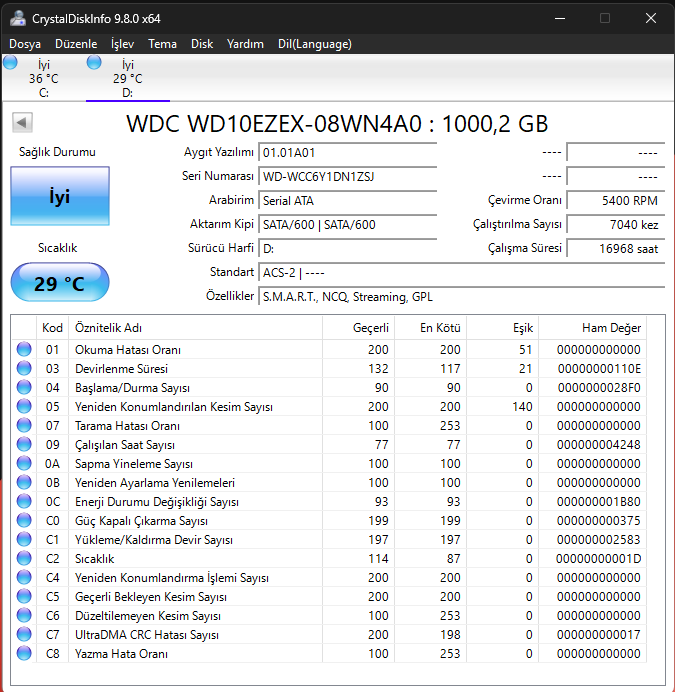Click status orb for attribute 0B
Viewport: 675px width, 692px height.
coord(24,482)
